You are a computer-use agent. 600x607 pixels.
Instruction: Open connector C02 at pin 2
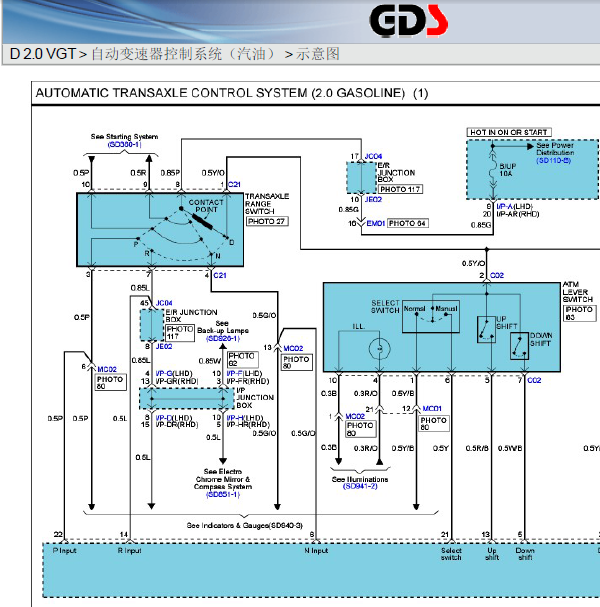point(497,275)
